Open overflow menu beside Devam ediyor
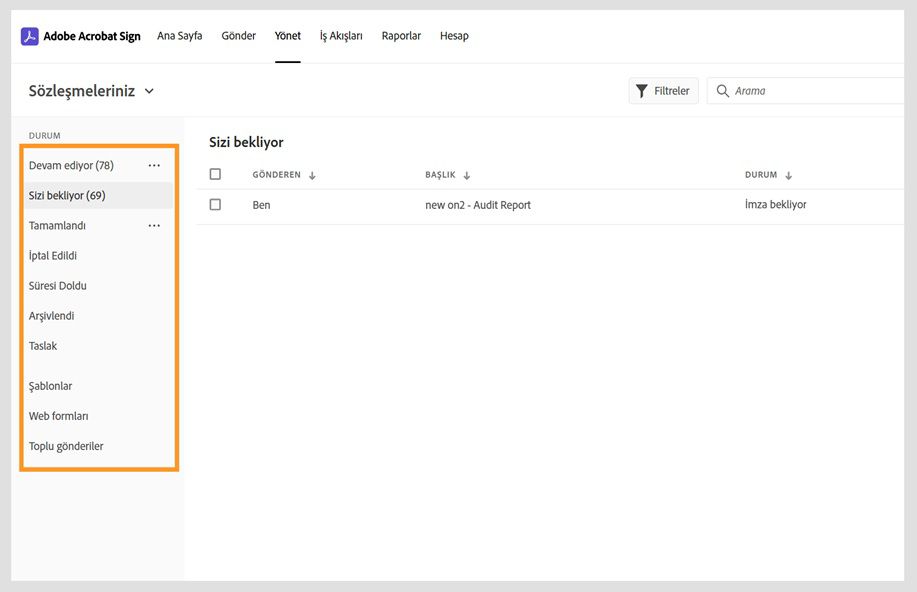The width and height of the screenshot is (917, 592). tap(155, 165)
